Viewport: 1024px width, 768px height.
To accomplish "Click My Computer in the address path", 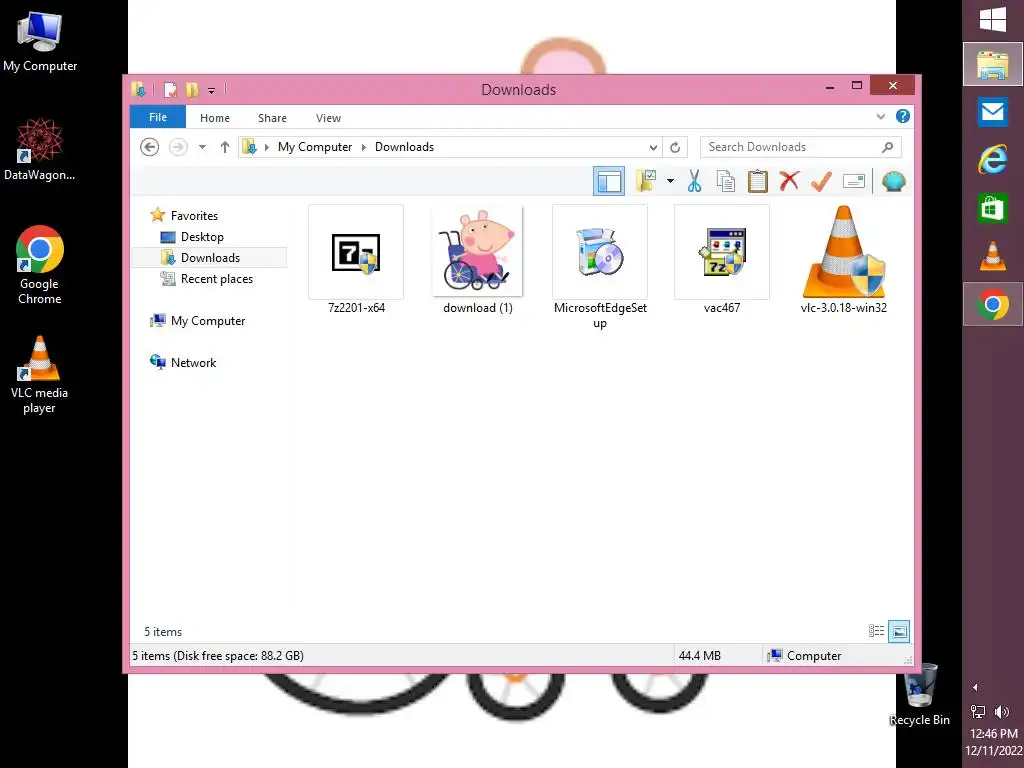I will [315, 147].
